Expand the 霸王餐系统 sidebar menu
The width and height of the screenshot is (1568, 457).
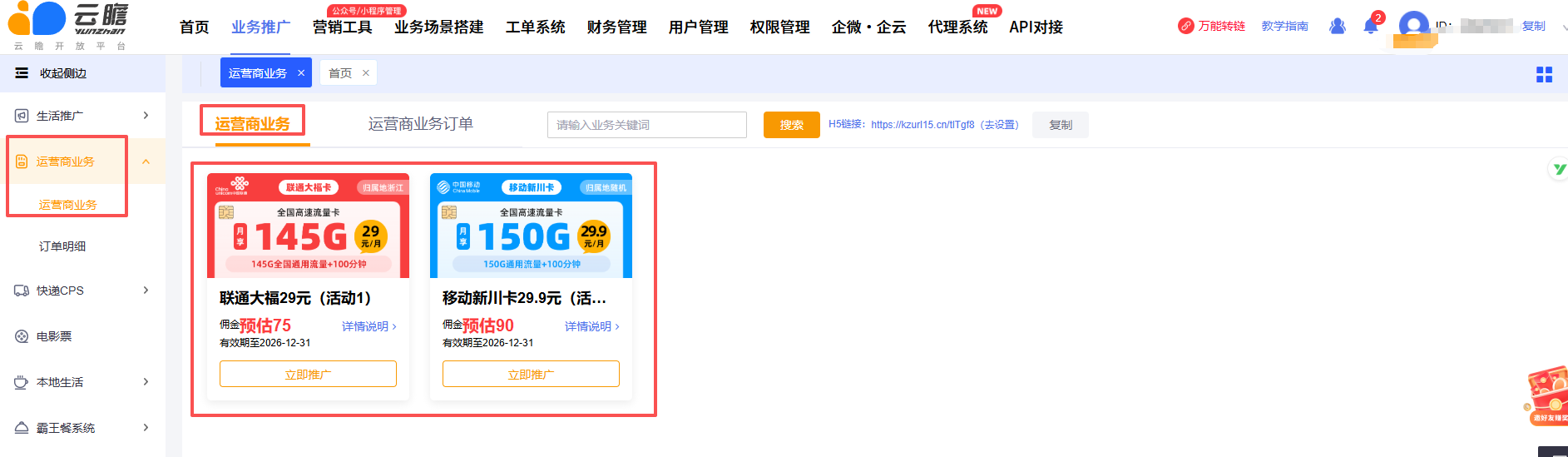pyautogui.click(x=146, y=428)
